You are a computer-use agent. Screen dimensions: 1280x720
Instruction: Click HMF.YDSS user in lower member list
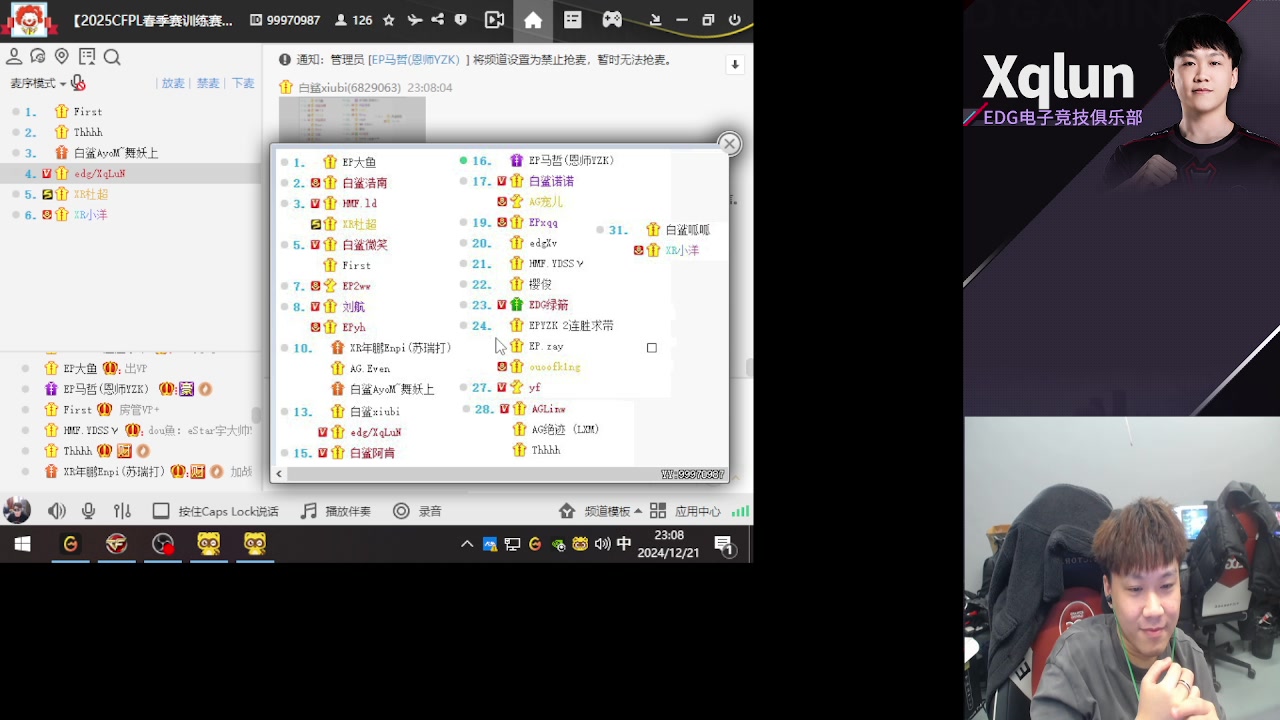[91, 430]
